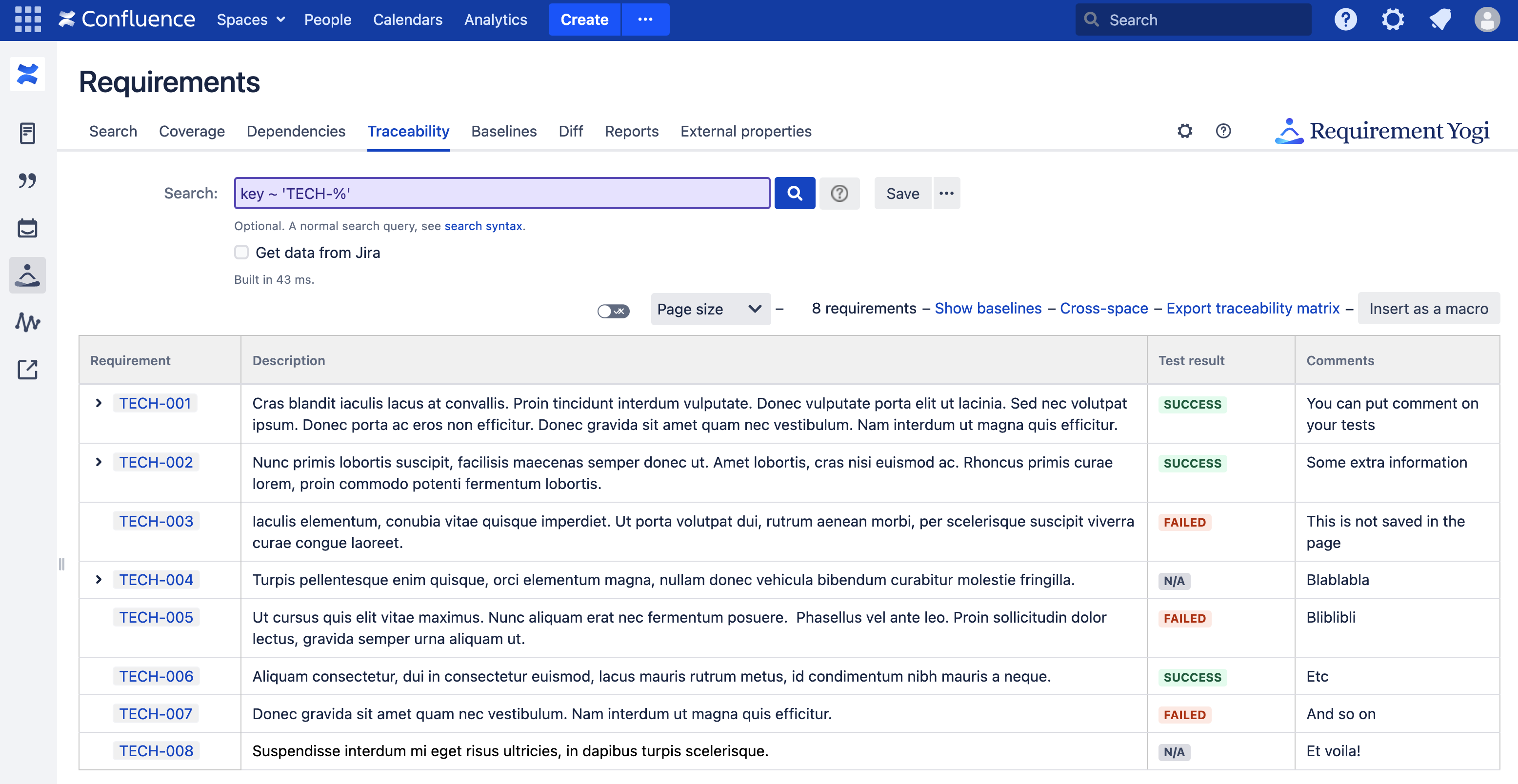Open Requirement Yogi settings gear in tab bar
The height and width of the screenshot is (784, 1518).
(1184, 131)
